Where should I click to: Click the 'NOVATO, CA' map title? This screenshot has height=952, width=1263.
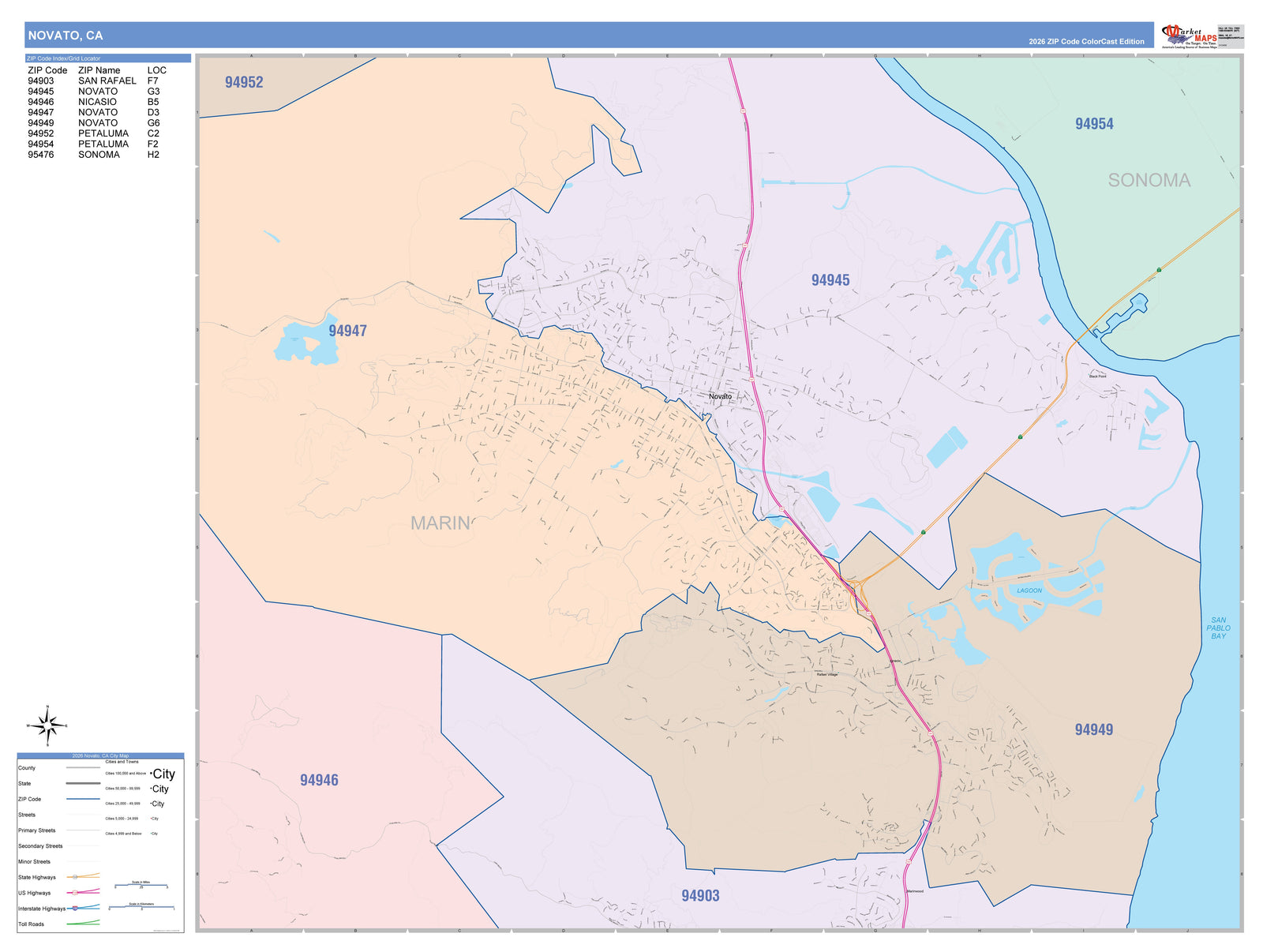(66, 36)
